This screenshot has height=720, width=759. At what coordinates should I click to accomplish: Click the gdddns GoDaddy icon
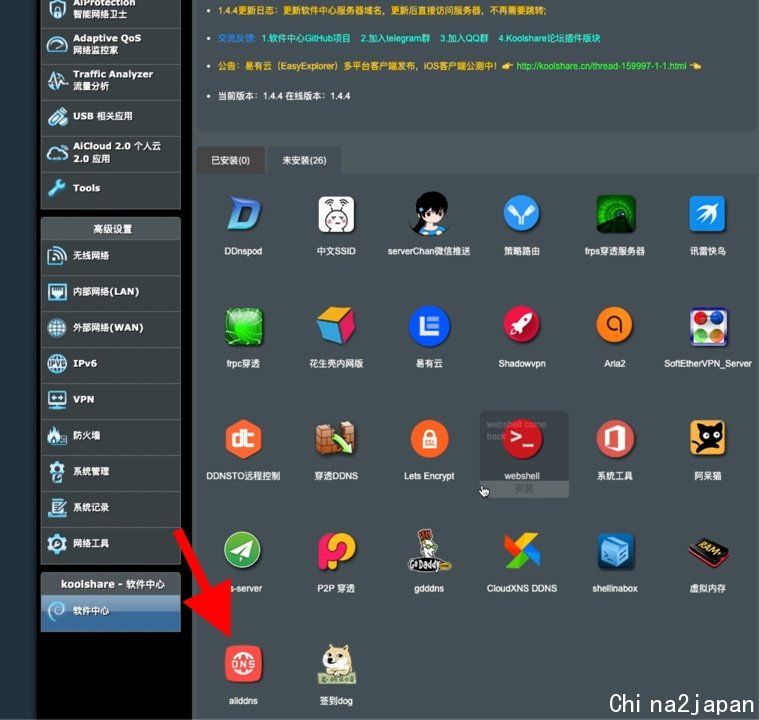pyautogui.click(x=429, y=551)
